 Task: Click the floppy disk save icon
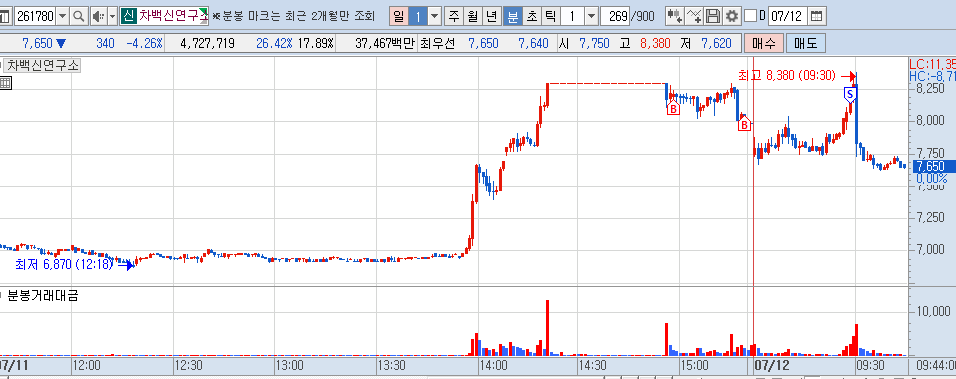pos(712,16)
